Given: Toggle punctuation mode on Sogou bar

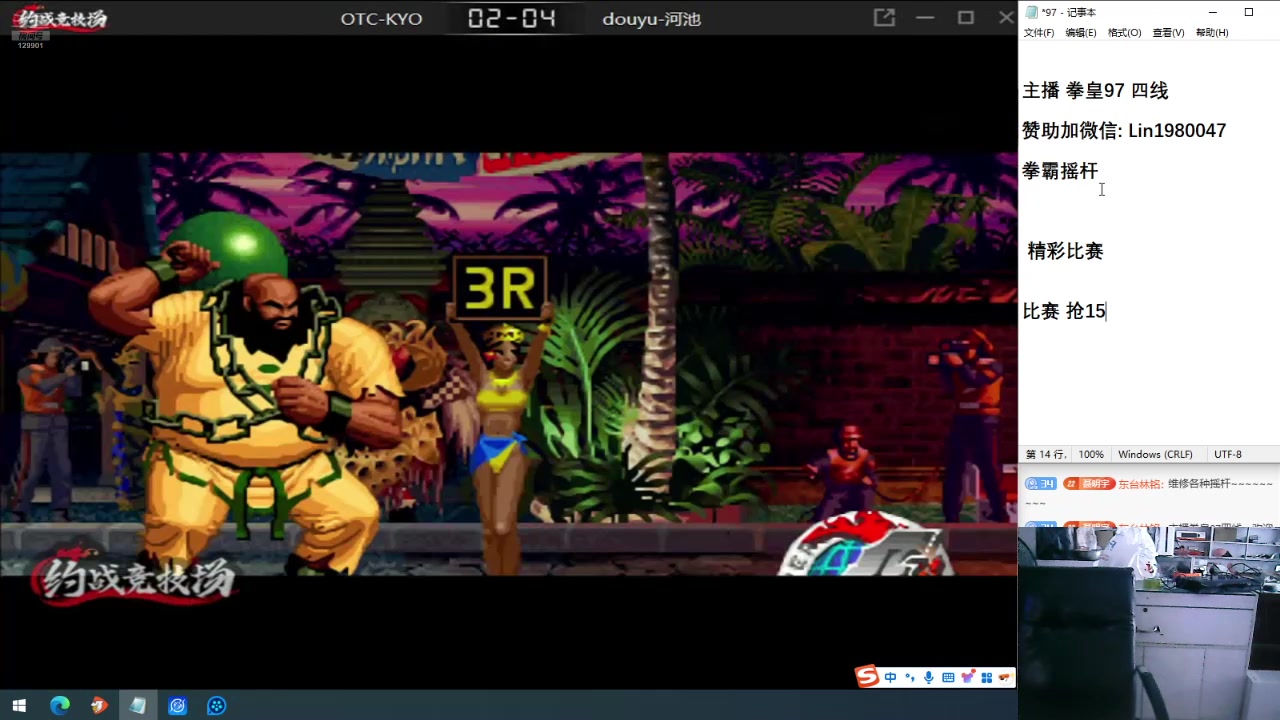Looking at the screenshot, I should [909, 677].
